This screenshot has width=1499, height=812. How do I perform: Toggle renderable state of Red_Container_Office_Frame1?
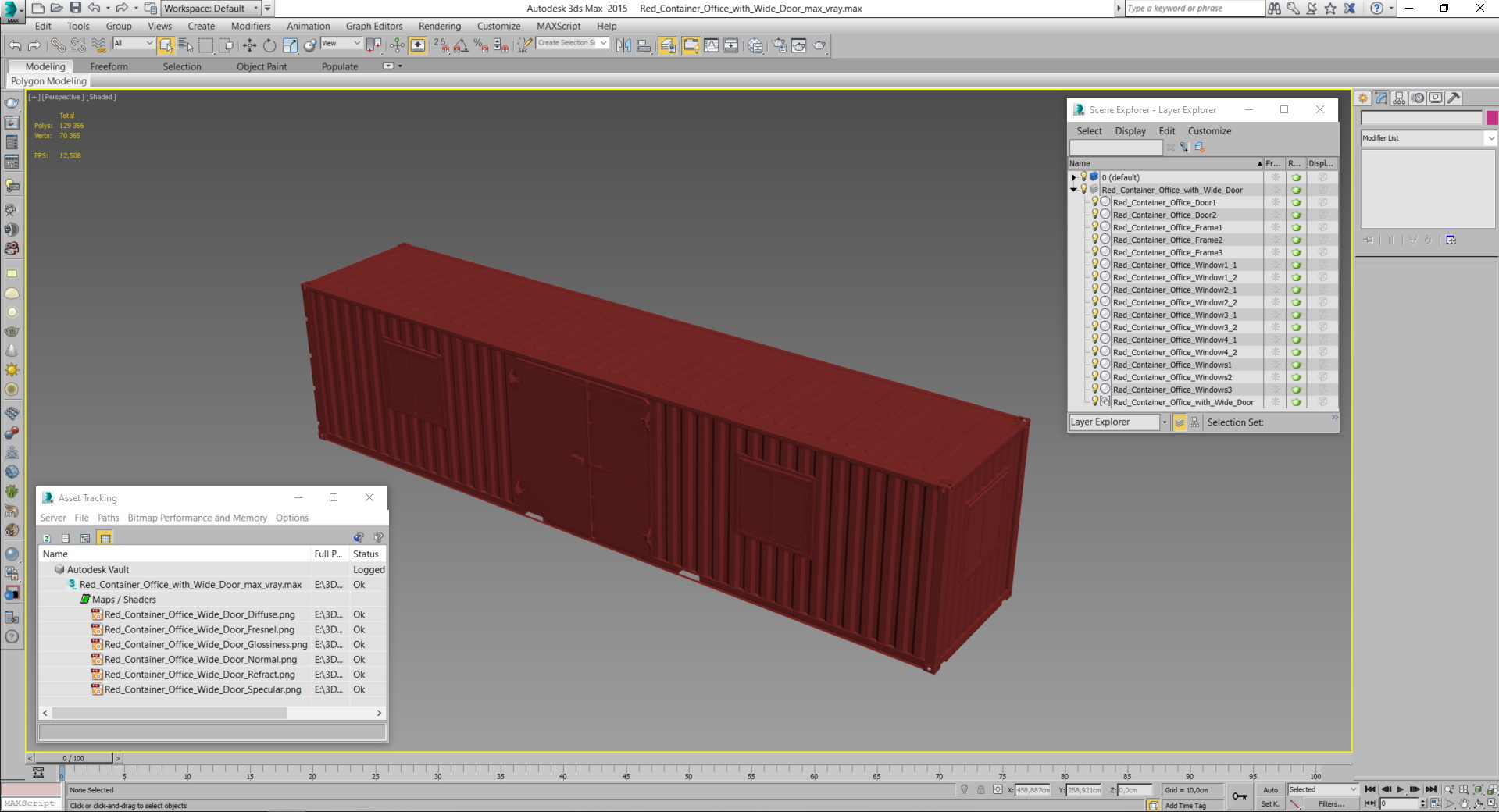pos(1296,227)
